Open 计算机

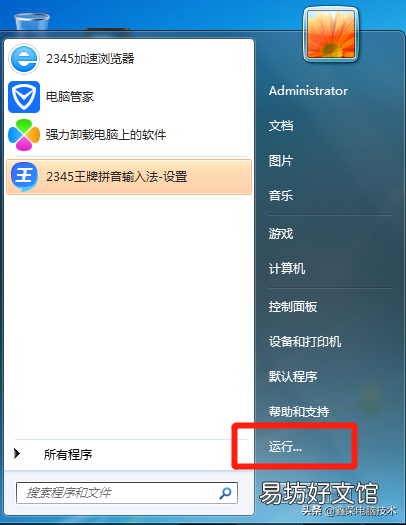tap(287, 269)
